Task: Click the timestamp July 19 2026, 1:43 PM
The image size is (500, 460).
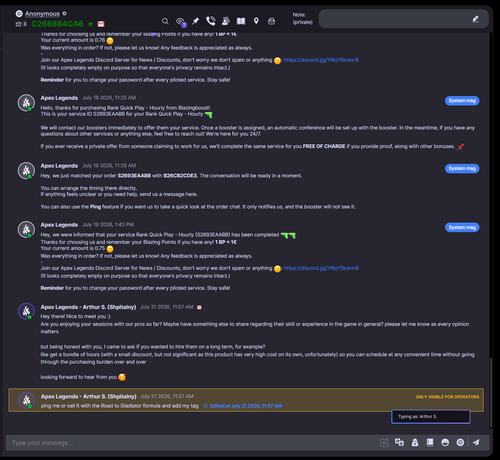Action: [x=108, y=224]
